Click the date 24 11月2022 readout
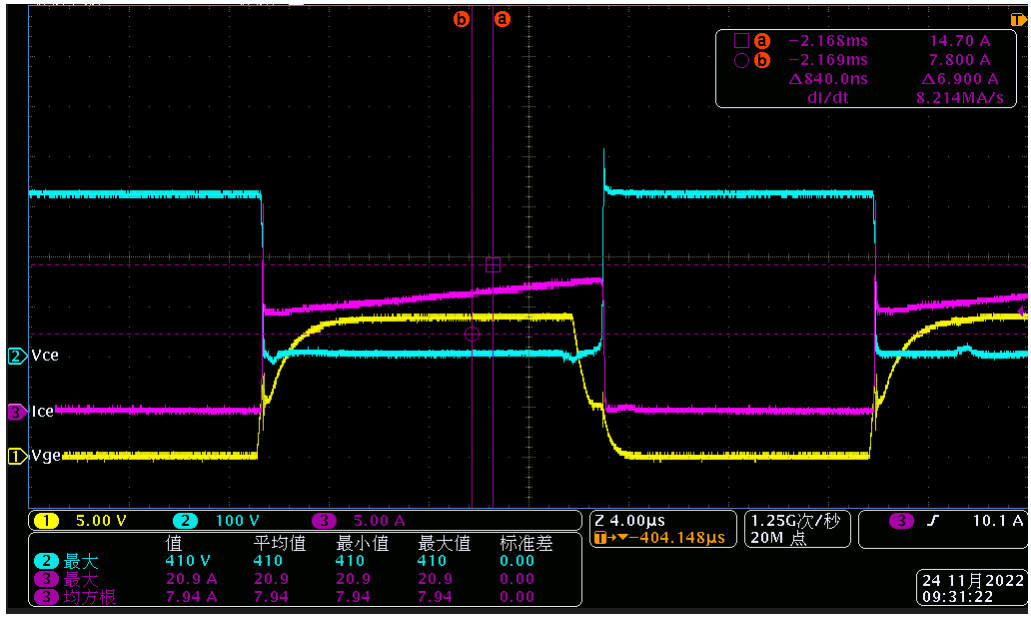Image resolution: width=1031 pixels, height=619 pixels. [x=973, y=580]
